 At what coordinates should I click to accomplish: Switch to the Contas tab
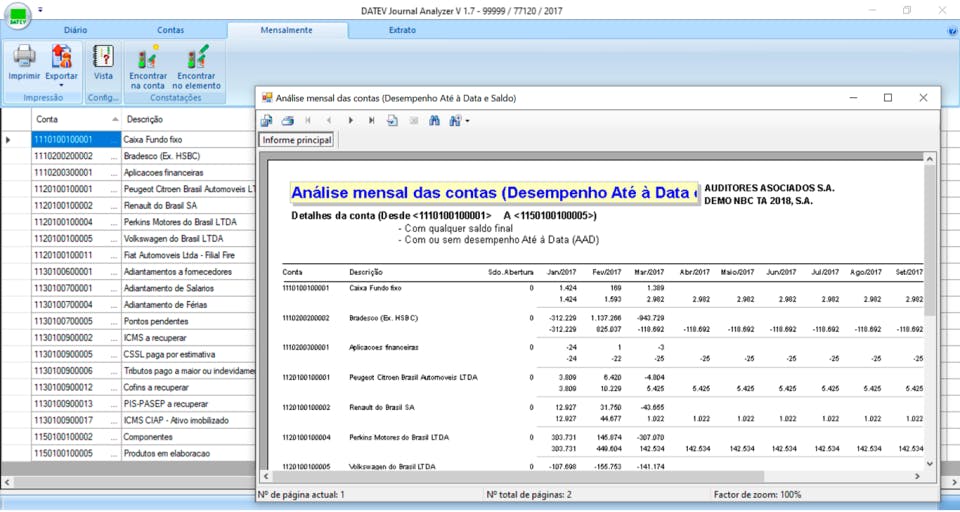(x=170, y=30)
